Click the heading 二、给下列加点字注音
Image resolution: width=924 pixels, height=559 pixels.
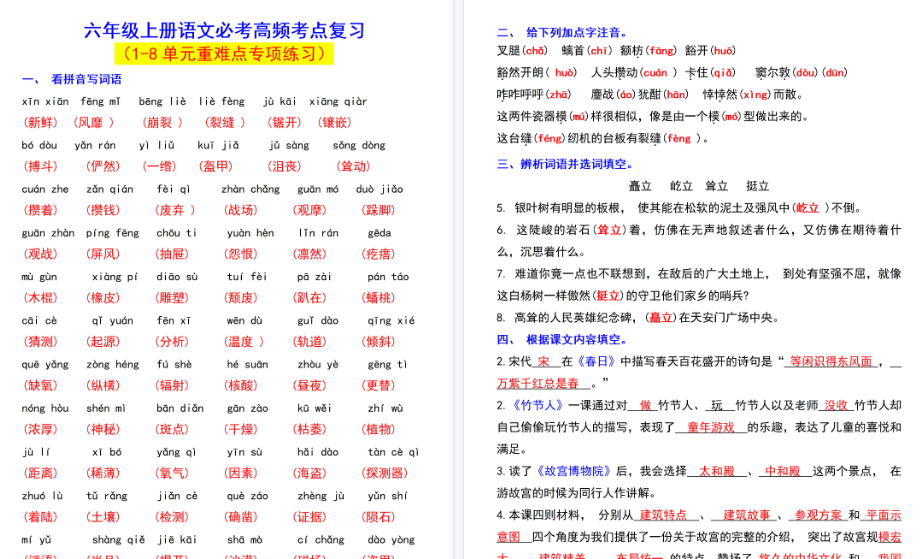point(562,32)
